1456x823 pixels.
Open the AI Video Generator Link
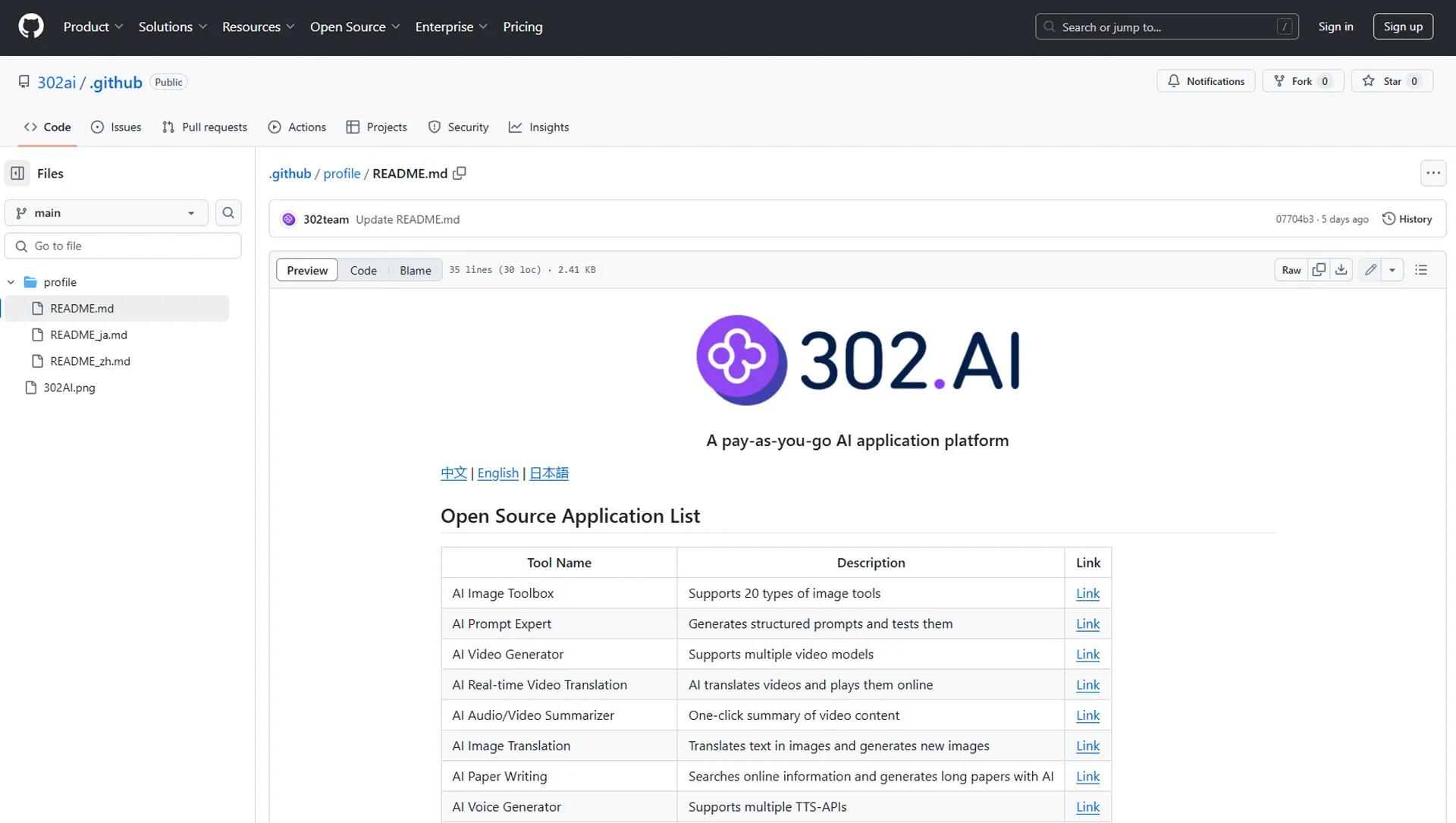1087,655
